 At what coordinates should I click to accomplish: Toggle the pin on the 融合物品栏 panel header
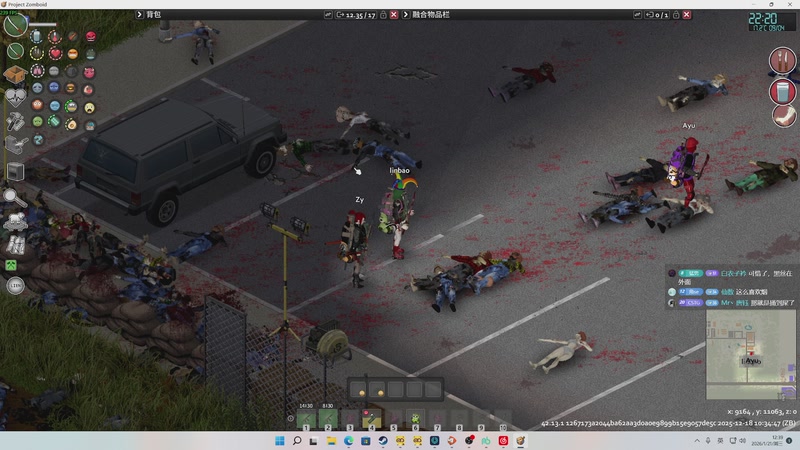tap(637, 15)
